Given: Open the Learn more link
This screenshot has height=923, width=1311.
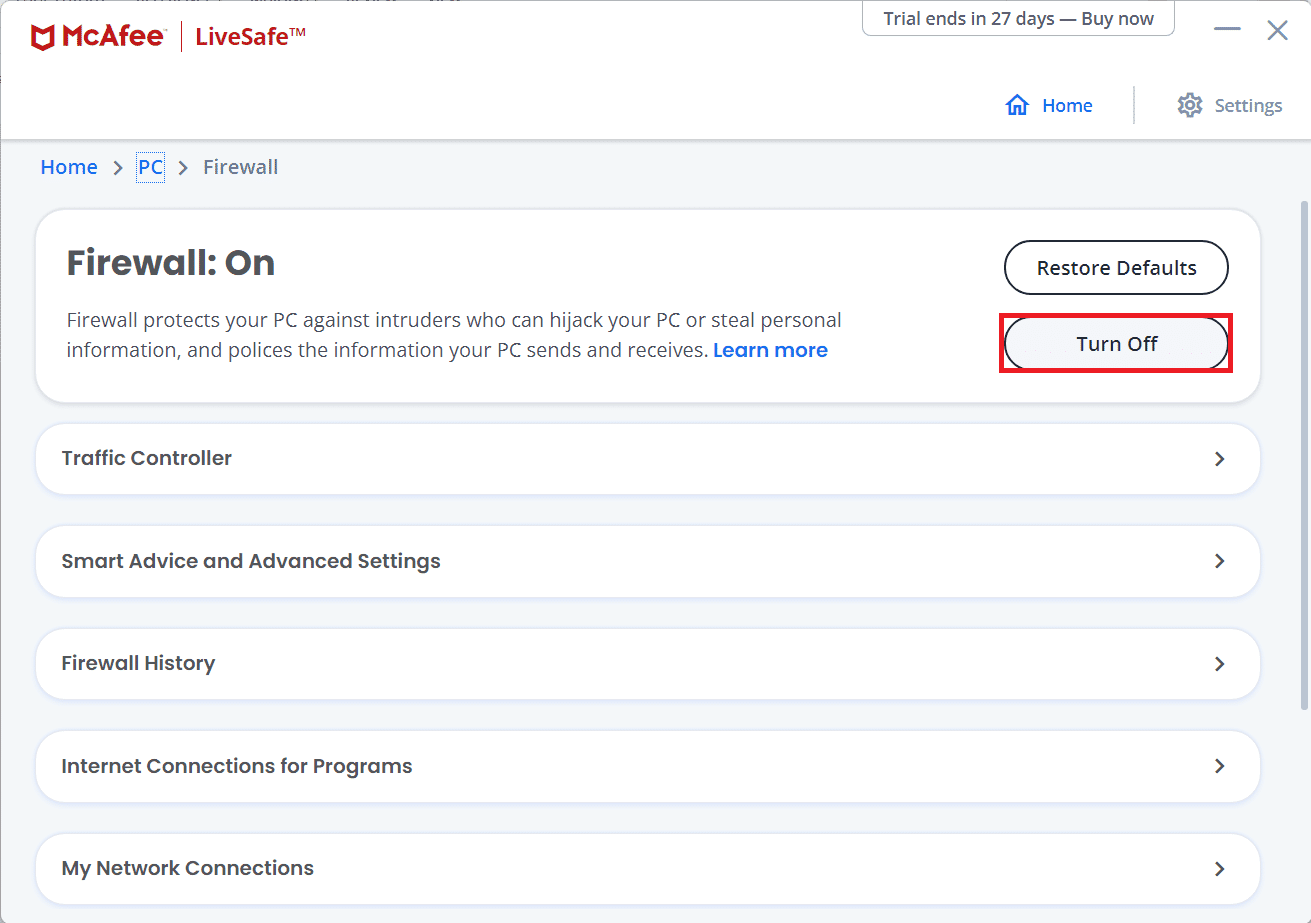Looking at the screenshot, I should (770, 349).
